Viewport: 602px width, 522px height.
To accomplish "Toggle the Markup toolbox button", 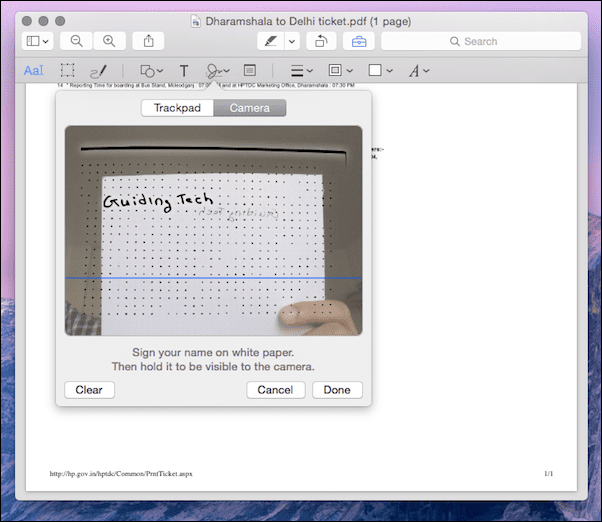I will tap(359, 41).
